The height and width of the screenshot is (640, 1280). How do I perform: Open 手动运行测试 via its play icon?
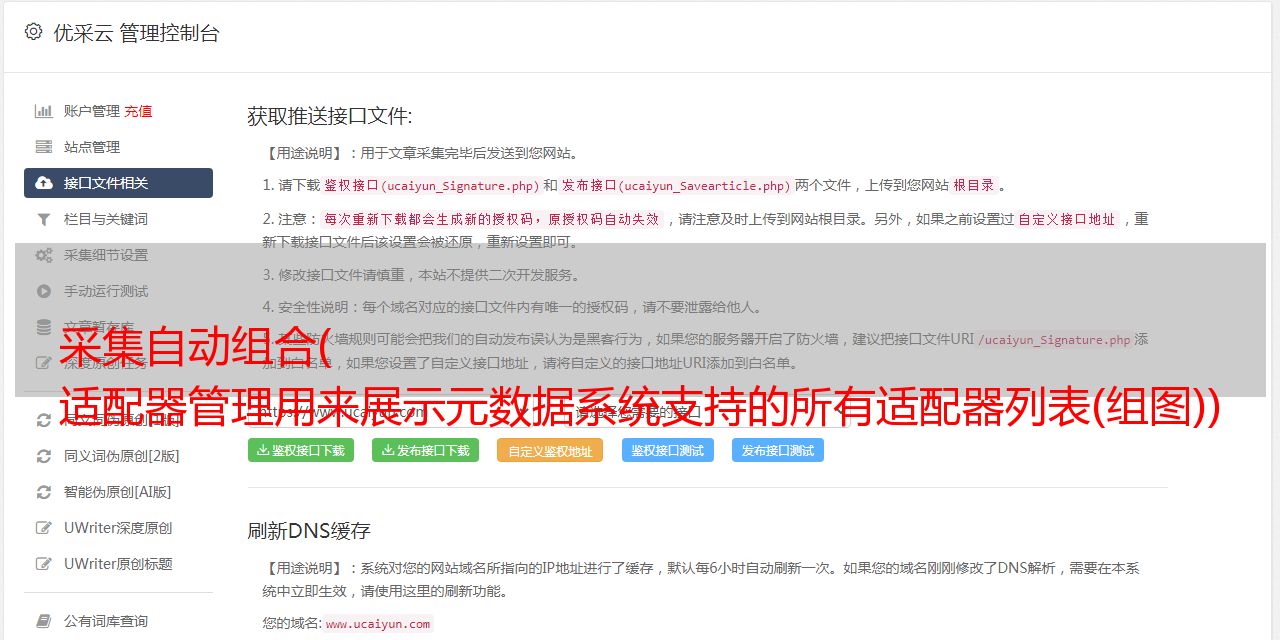pos(44,291)
